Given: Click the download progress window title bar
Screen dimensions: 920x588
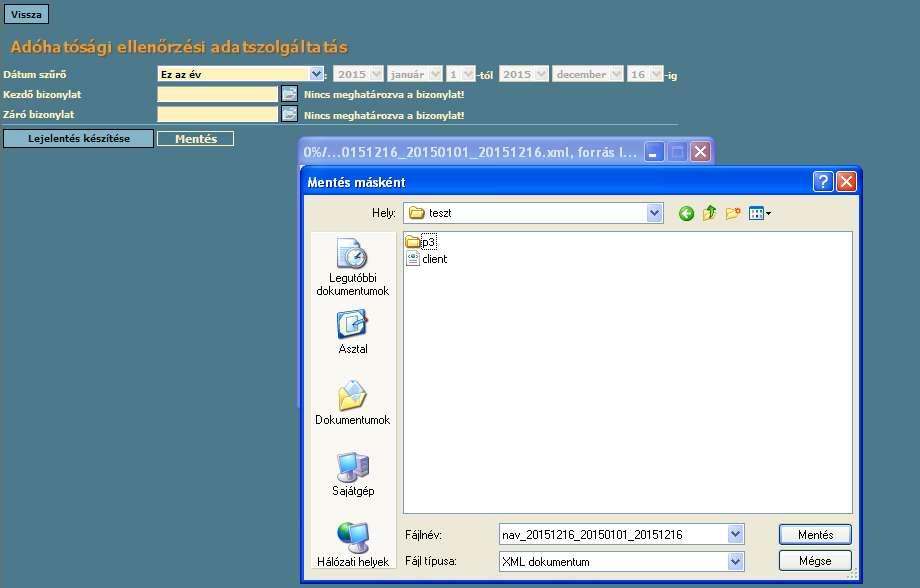Looking at the screenshot, I should [471, 153].
